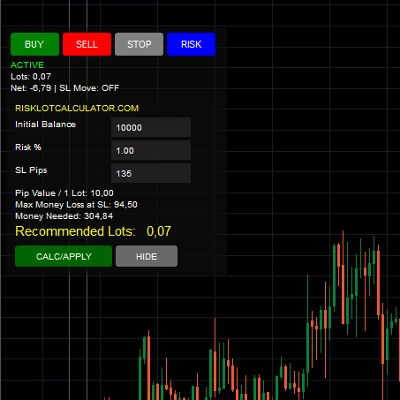
Task: Click the Initial Balance label text
Action: coord(46,124)
